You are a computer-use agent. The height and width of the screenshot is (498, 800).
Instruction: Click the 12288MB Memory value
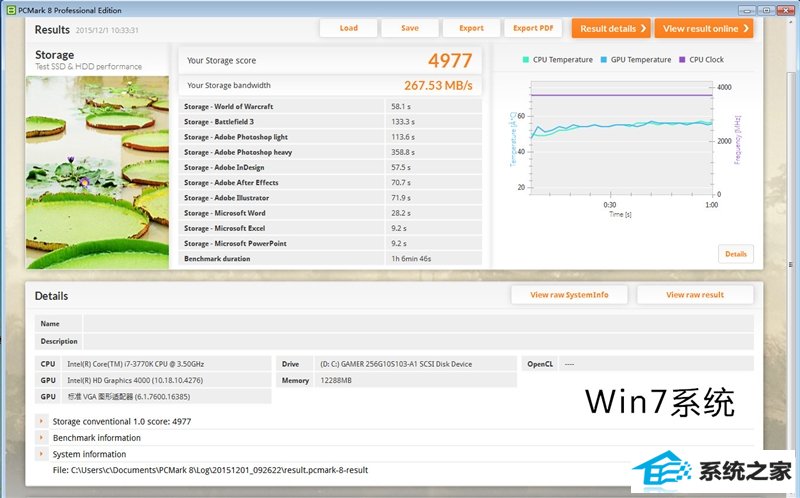336,380
